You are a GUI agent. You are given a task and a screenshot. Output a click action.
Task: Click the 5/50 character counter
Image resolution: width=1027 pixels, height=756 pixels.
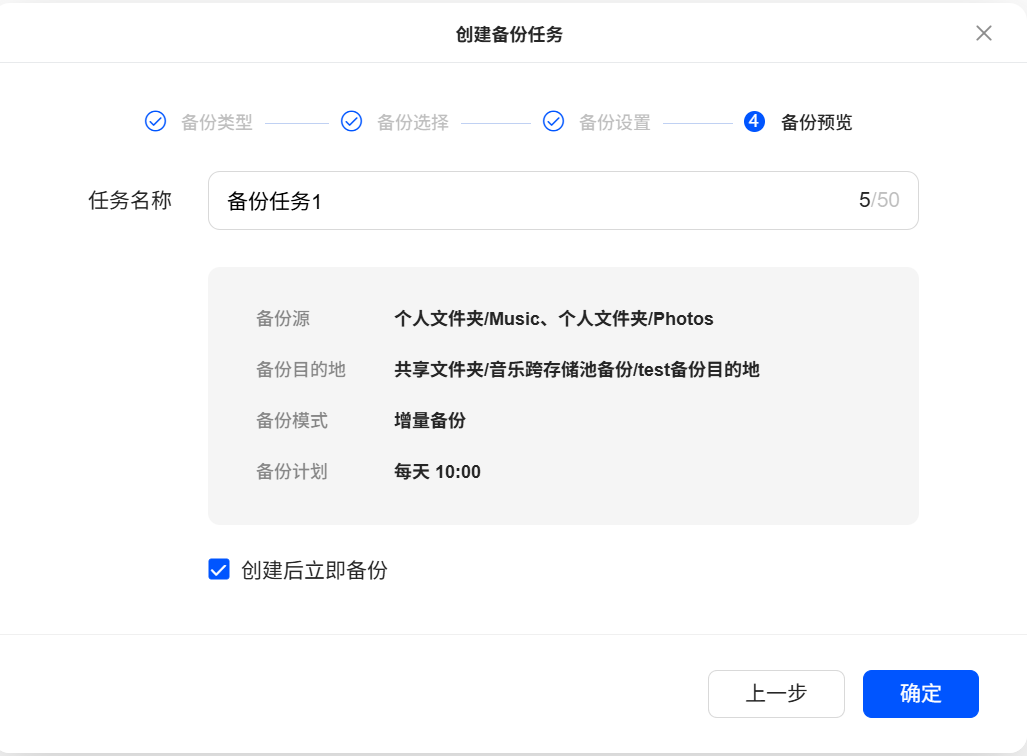click(878, 201)
